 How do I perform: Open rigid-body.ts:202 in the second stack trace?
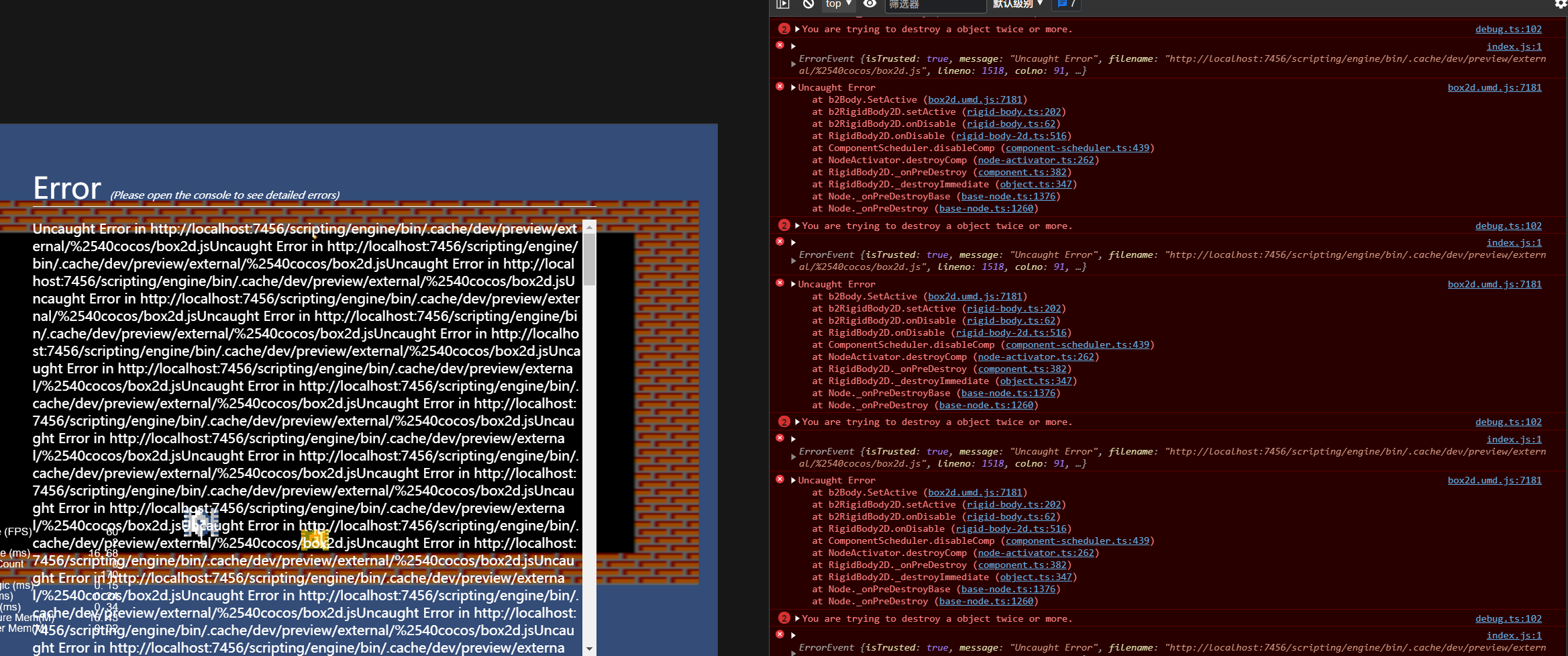[x=1014, y=309]
